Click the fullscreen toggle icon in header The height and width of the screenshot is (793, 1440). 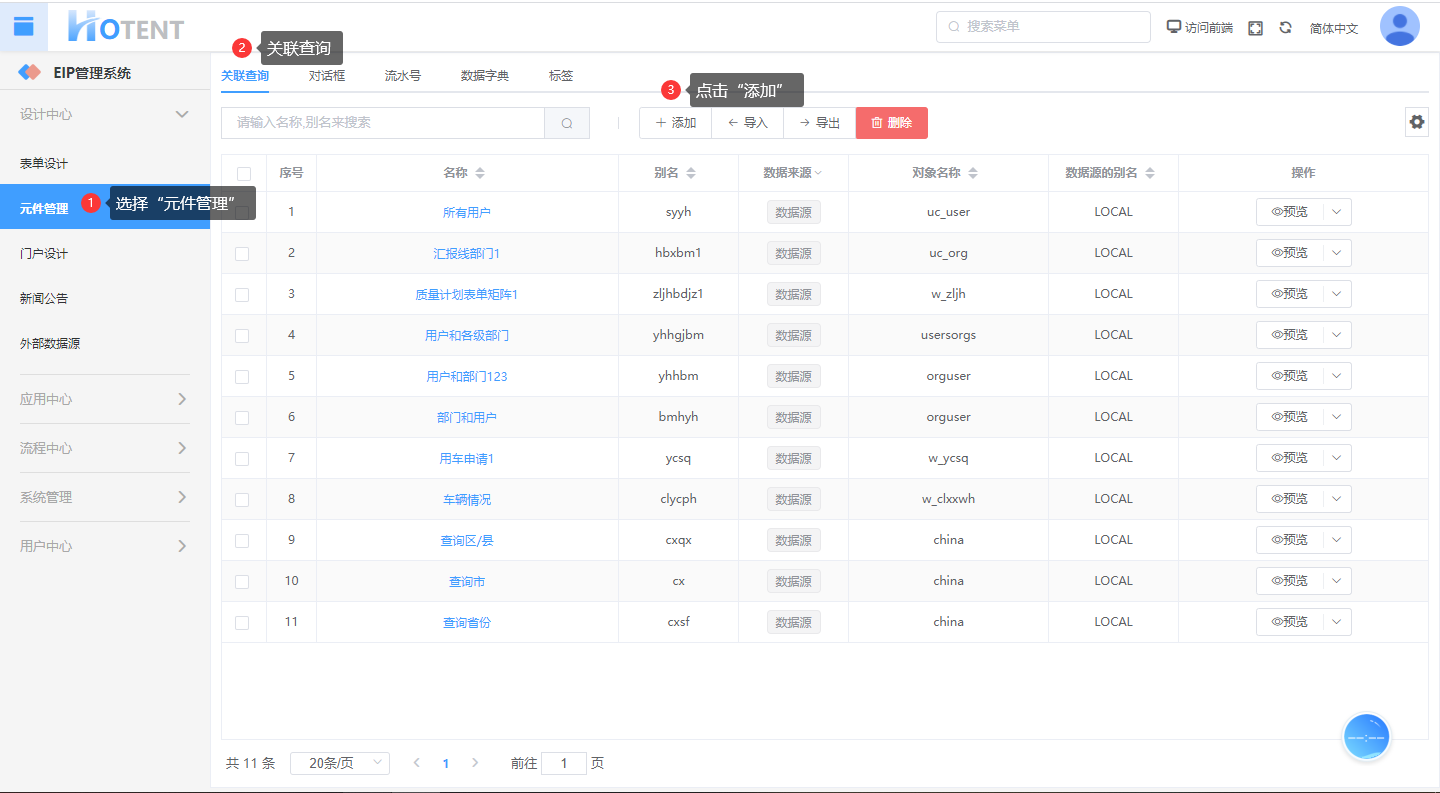point(1256,28)
